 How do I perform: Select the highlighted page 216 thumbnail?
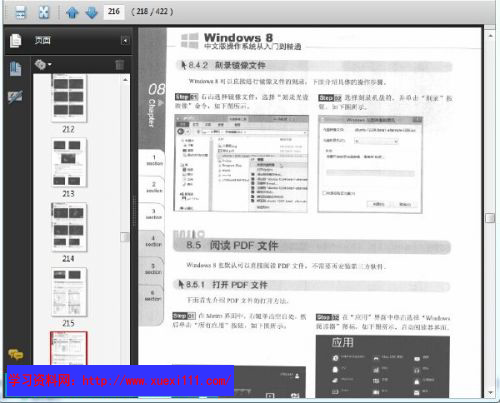[x=69, y=348]
